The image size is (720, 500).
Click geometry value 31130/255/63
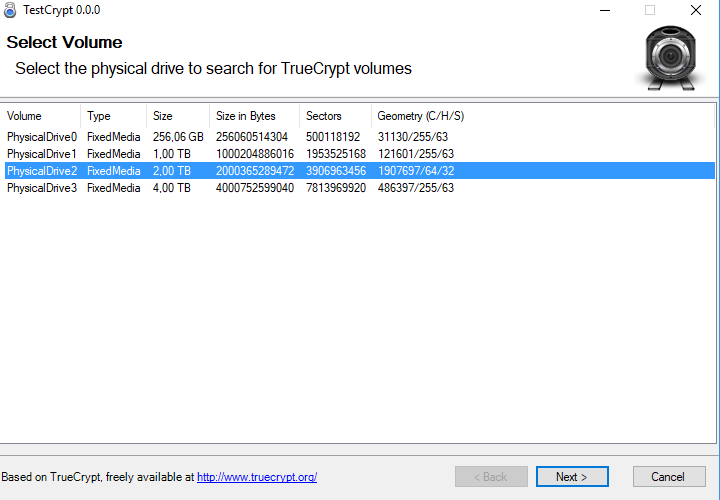413,137
